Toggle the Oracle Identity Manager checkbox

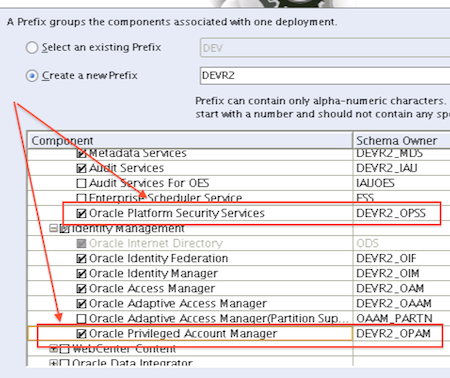[x=81, y=274]
